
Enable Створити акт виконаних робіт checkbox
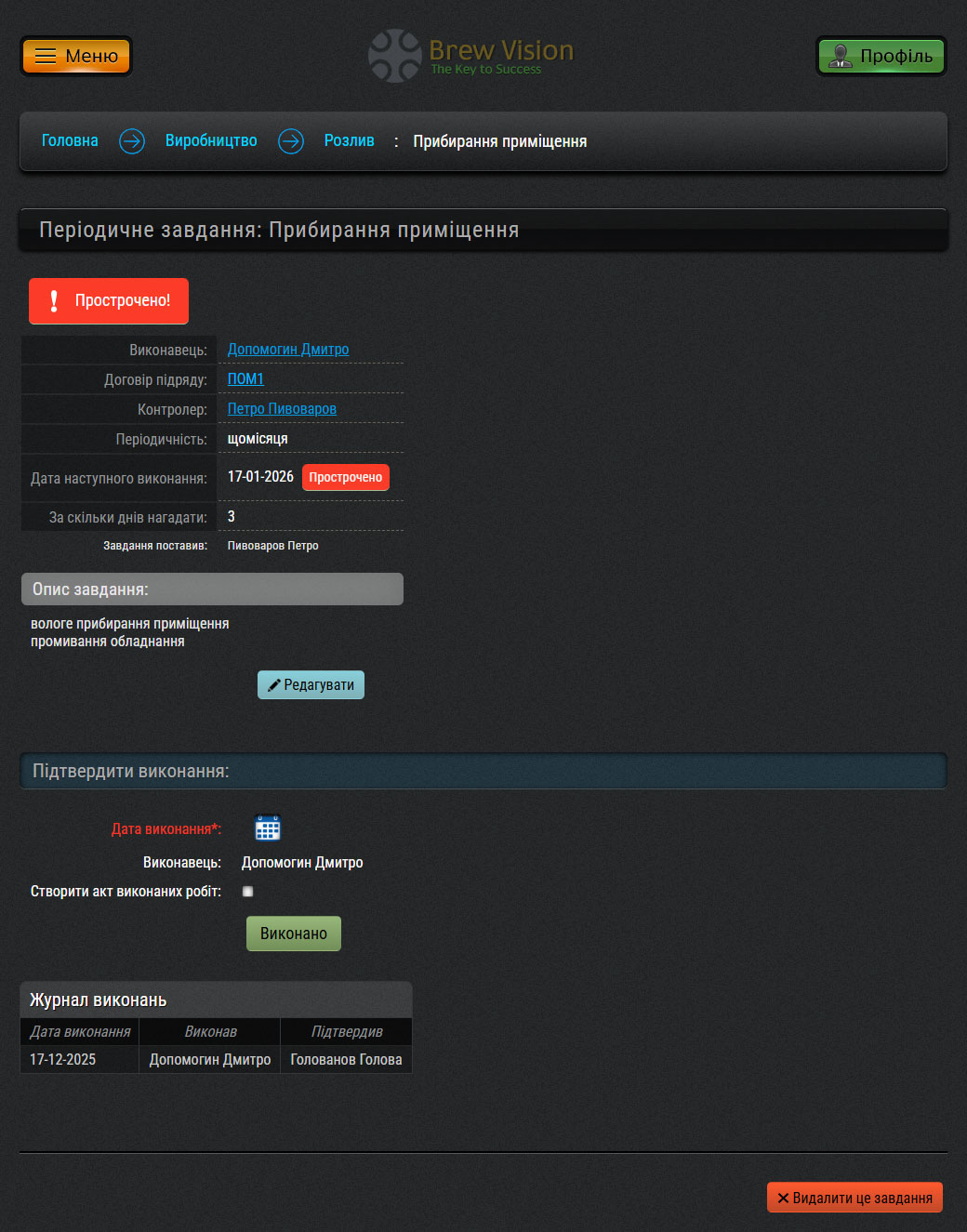coord(247,892)
